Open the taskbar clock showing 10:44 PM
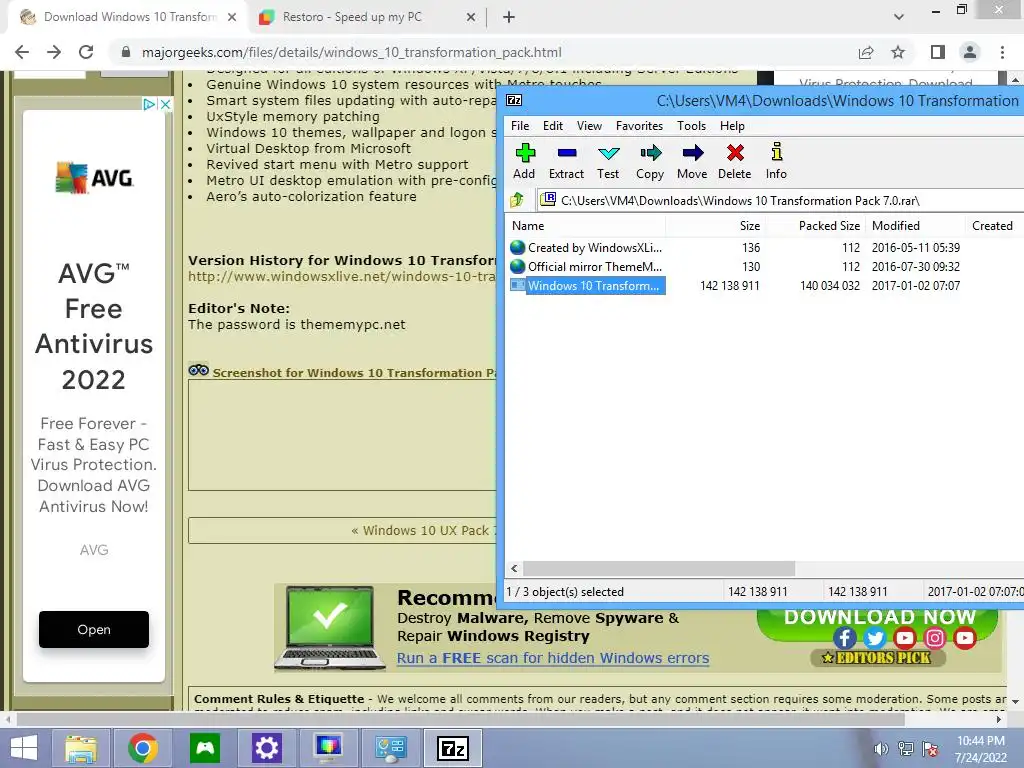 [980, 749]
